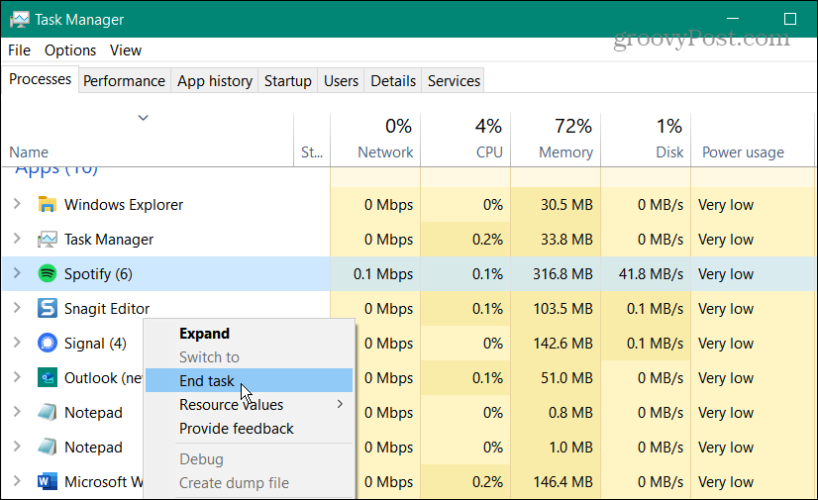
Task: Expand the Windows Explorer process group
Action: tap(17, 204)
